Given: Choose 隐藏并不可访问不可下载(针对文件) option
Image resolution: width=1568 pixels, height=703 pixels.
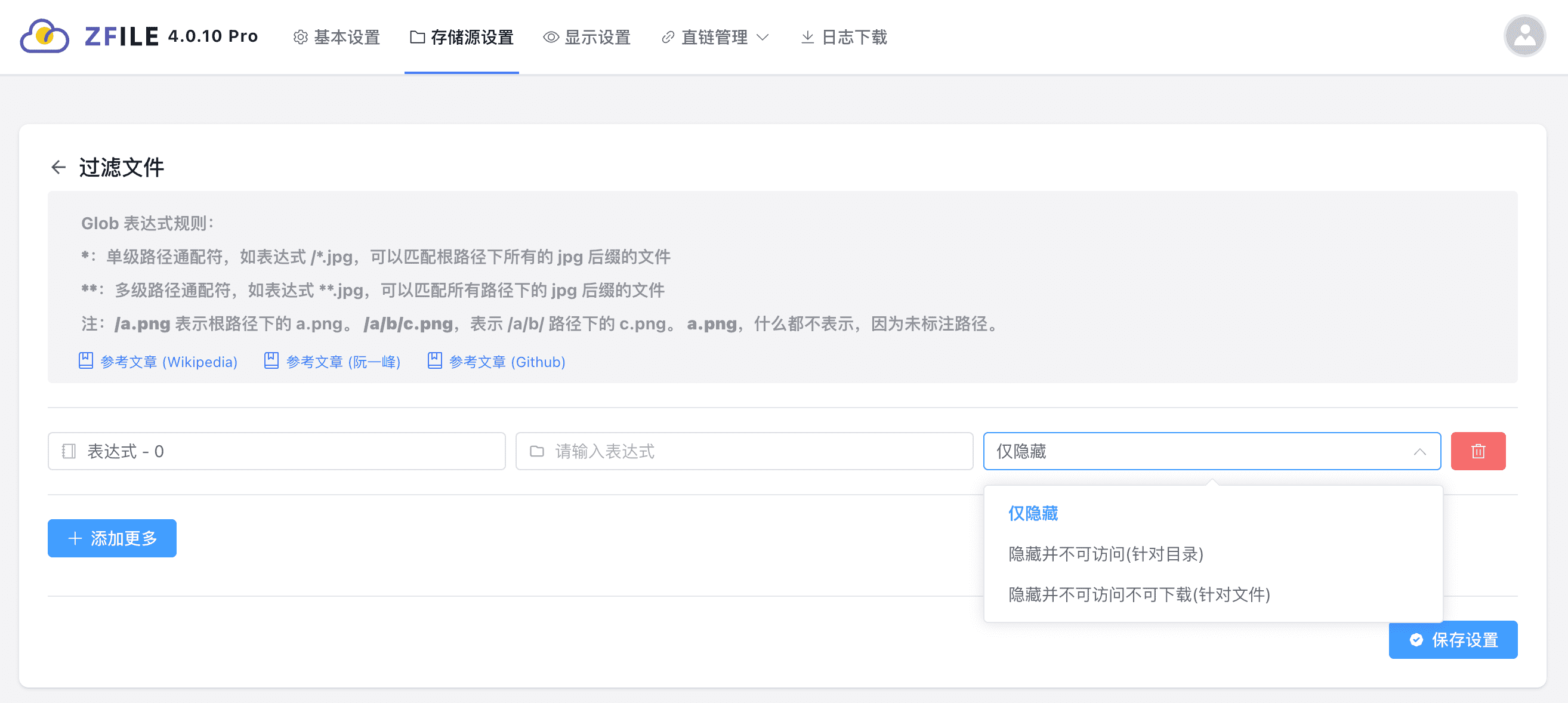Looking at the screenshot, I should coord(1139,594).
